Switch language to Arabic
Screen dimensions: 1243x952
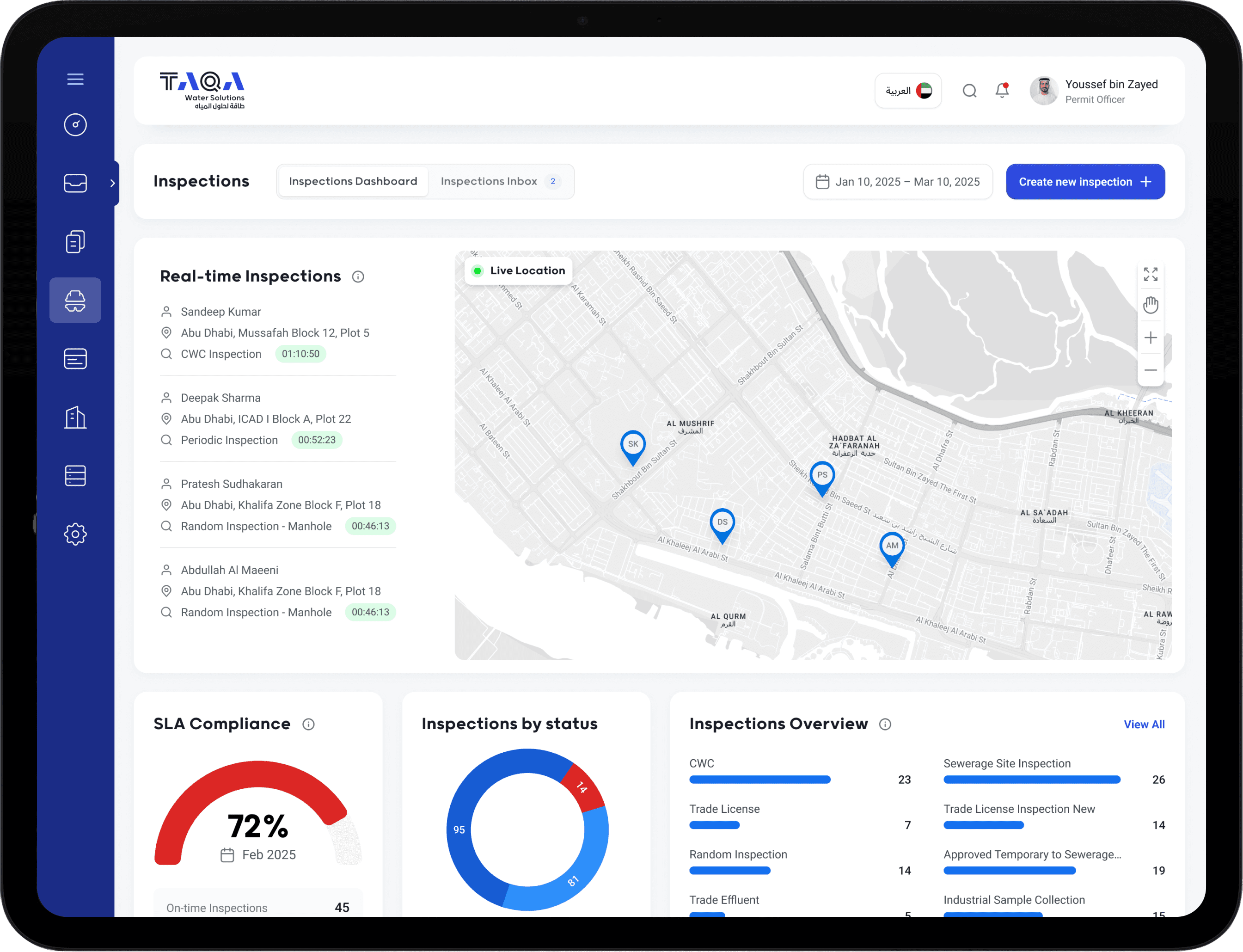tap(907, 91)
